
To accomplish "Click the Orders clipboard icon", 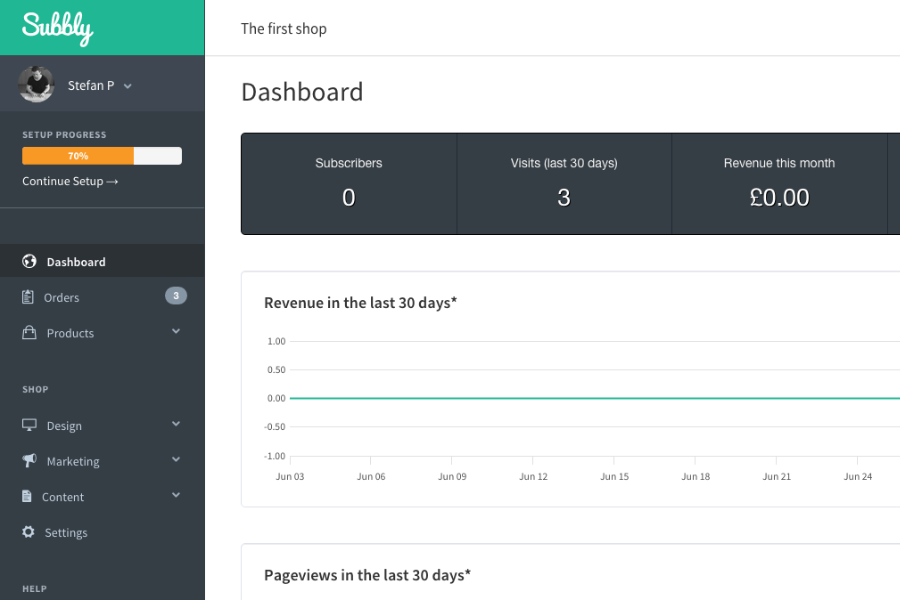I will pos(28,297).
